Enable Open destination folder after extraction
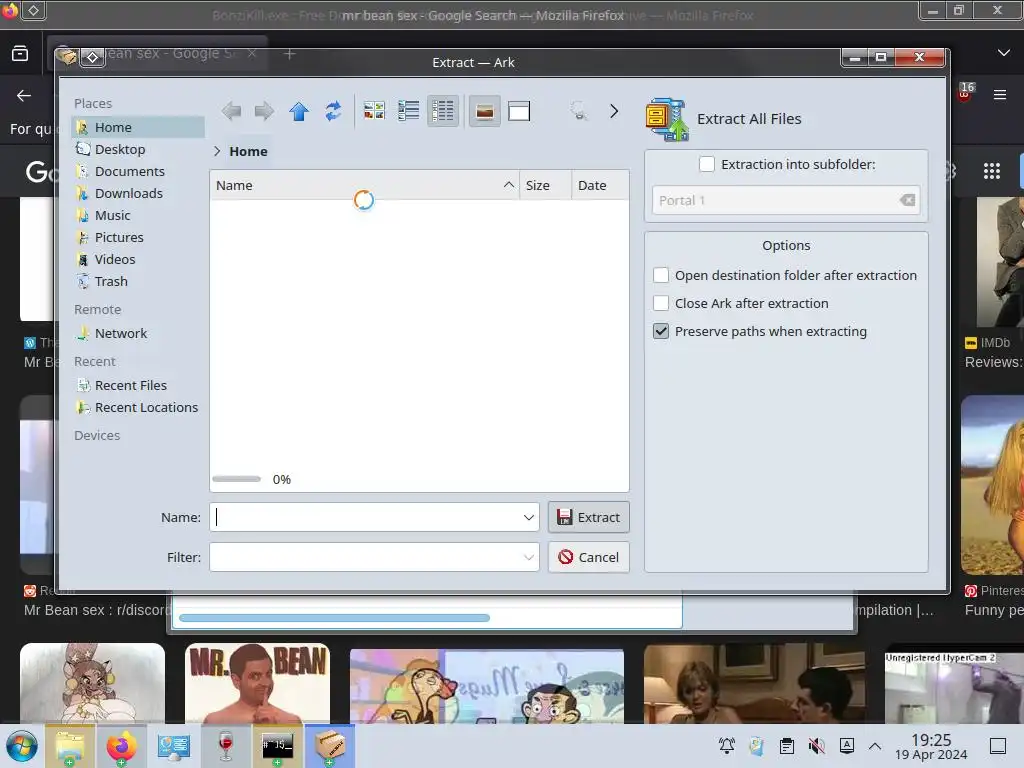Image resolution: width=1024 pixels, height=768 pixels. click(x=661, y=276)
